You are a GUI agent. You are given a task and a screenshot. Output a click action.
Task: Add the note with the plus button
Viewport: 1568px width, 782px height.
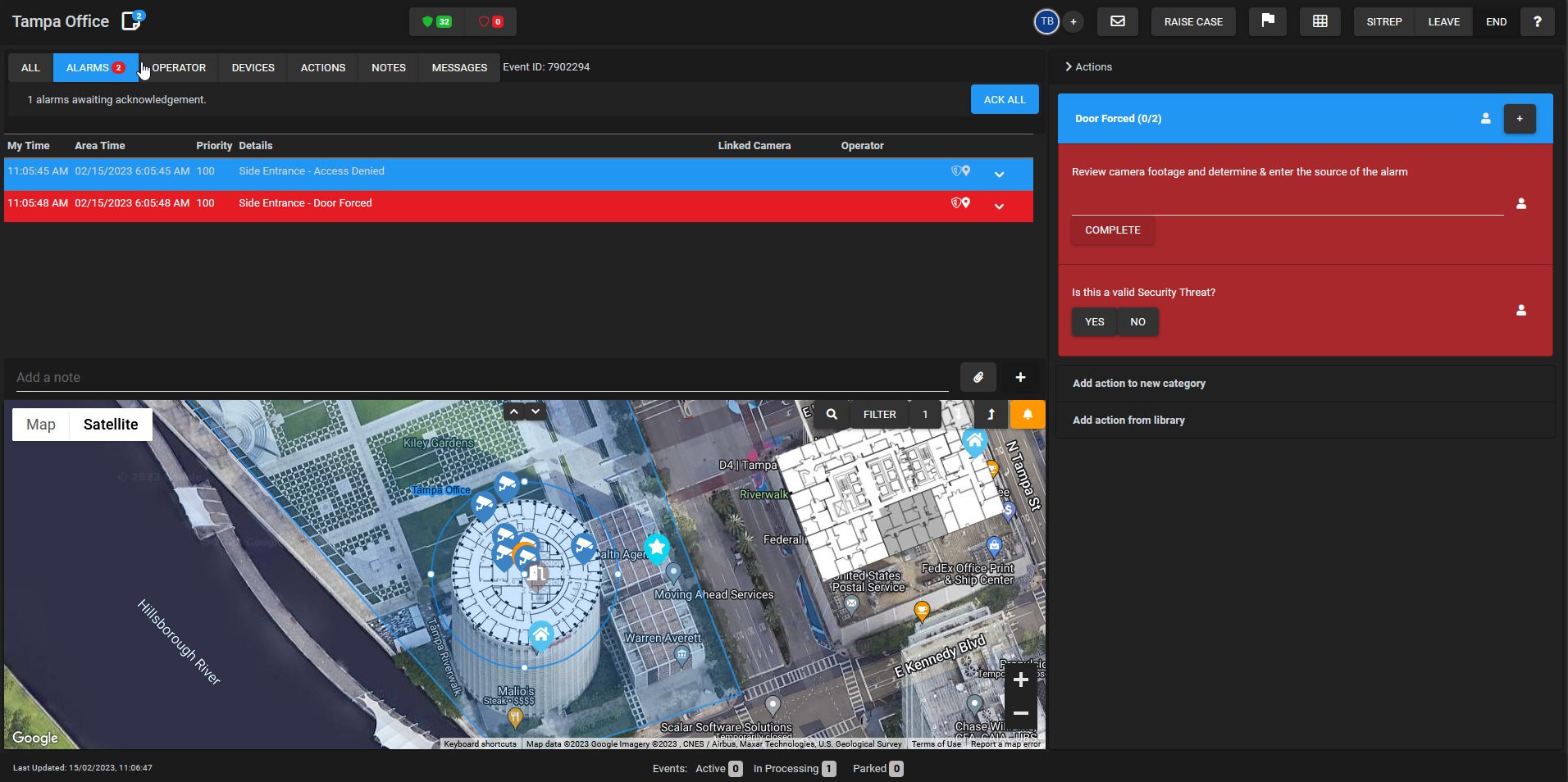(x=1020, y=377)
